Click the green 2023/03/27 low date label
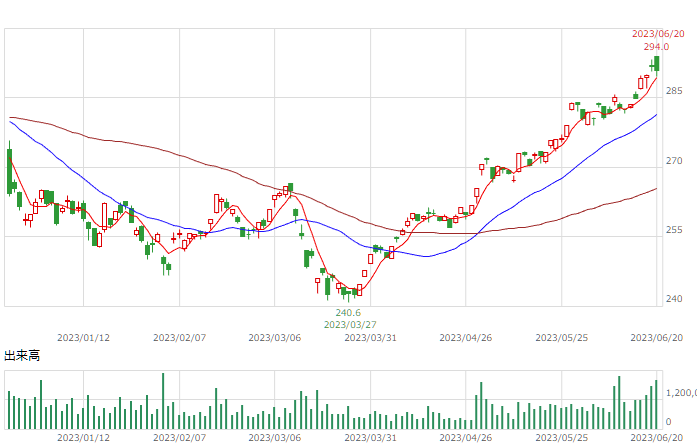The image size is (697, 446). coord(350,325)
